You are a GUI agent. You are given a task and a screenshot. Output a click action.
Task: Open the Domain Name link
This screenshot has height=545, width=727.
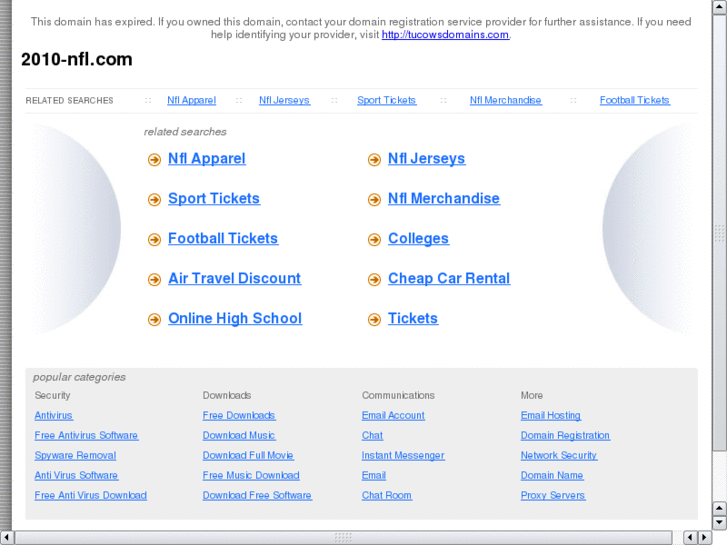[552, 475]
